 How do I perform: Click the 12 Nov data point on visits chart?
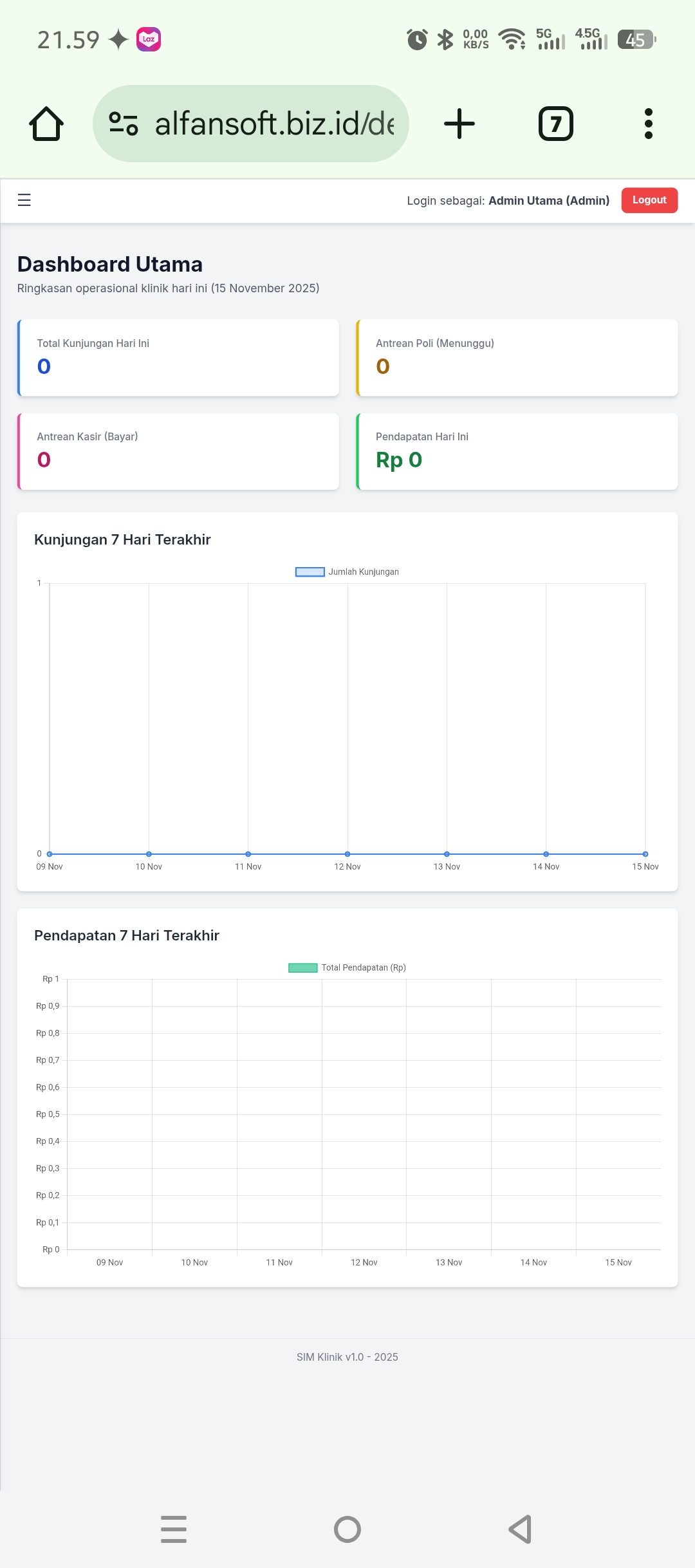[347, 854]
